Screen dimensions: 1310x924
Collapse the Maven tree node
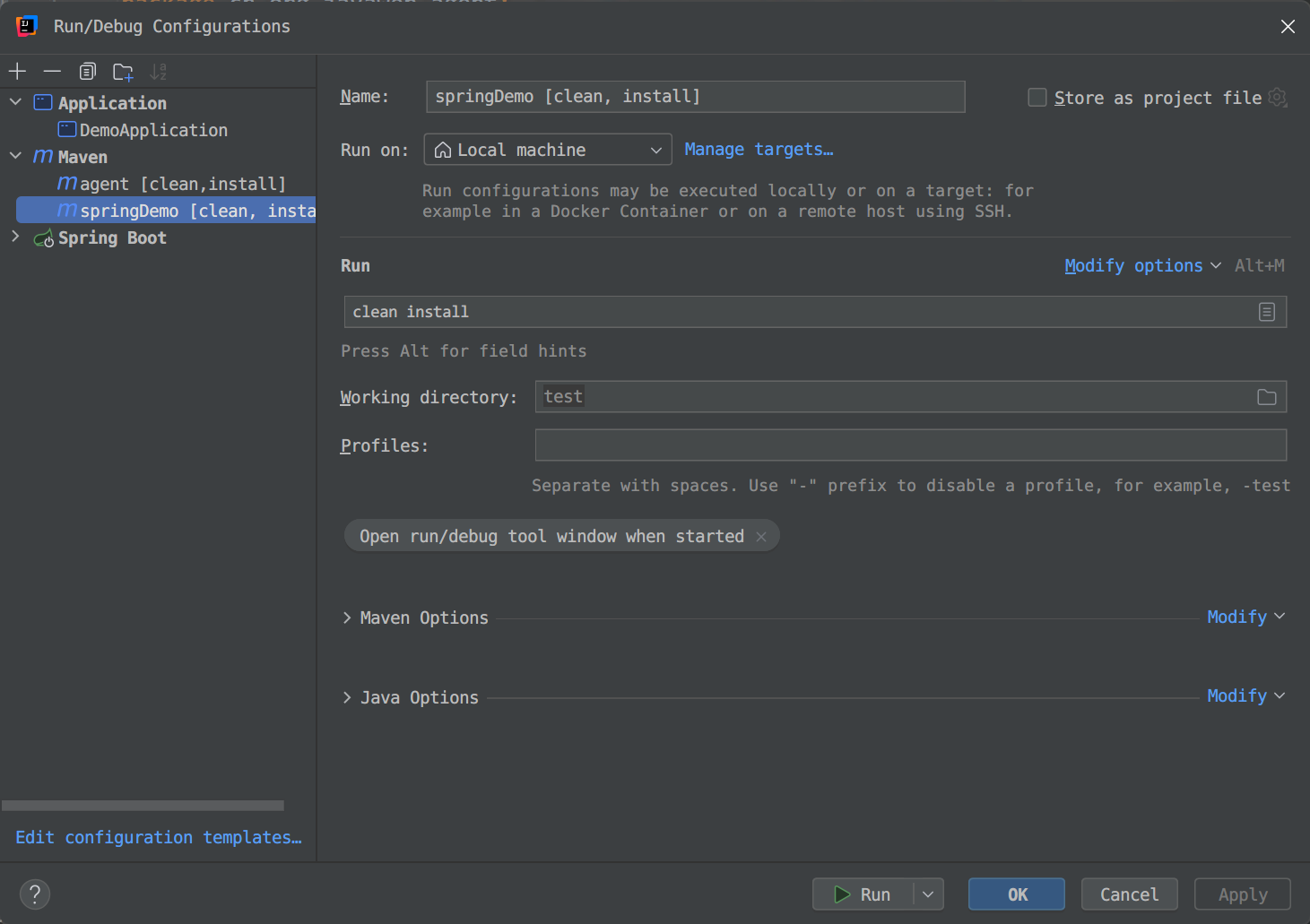(15, 156)
